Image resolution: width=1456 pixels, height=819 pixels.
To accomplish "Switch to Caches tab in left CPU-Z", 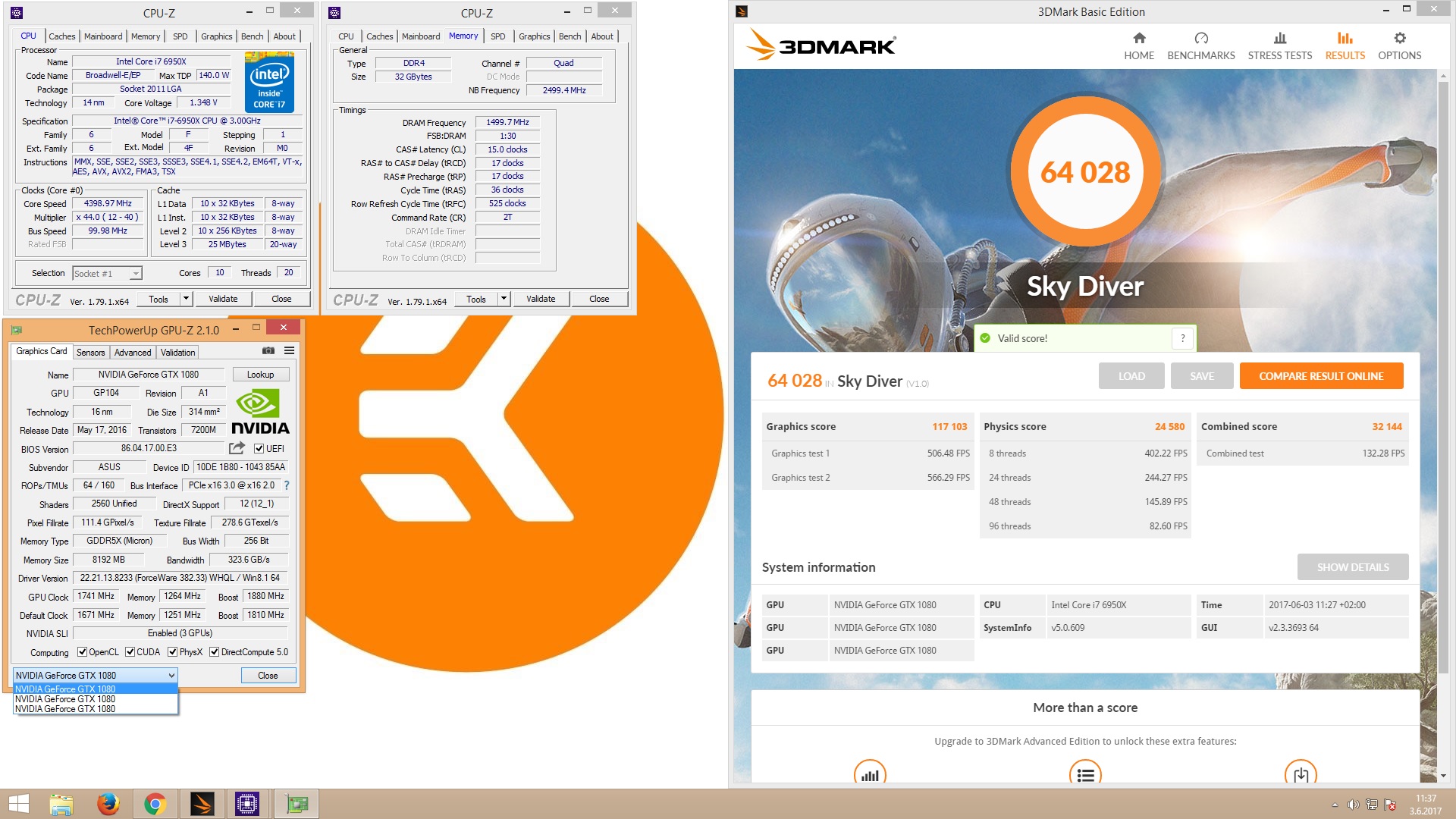I will (x=62, y=36).
